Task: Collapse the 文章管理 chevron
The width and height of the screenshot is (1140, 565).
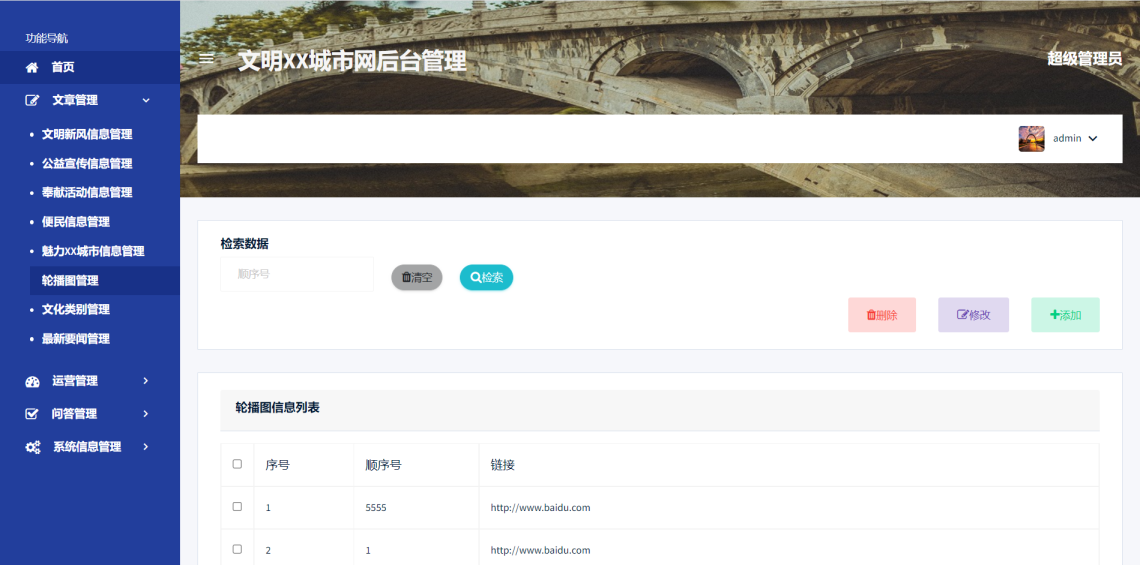Action: [146, 100]
